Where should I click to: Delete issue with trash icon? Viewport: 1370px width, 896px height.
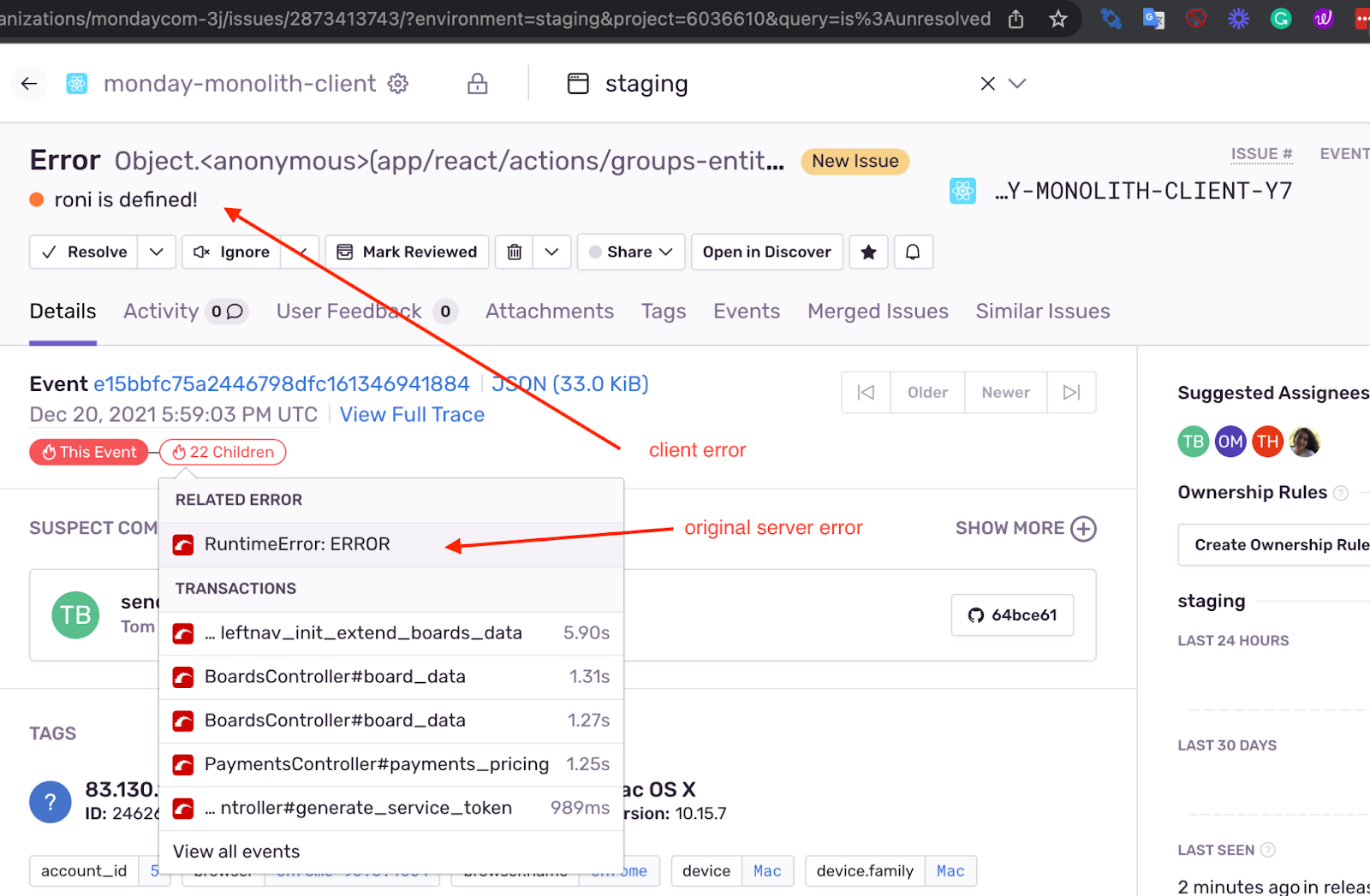click(x=515, y=252)
